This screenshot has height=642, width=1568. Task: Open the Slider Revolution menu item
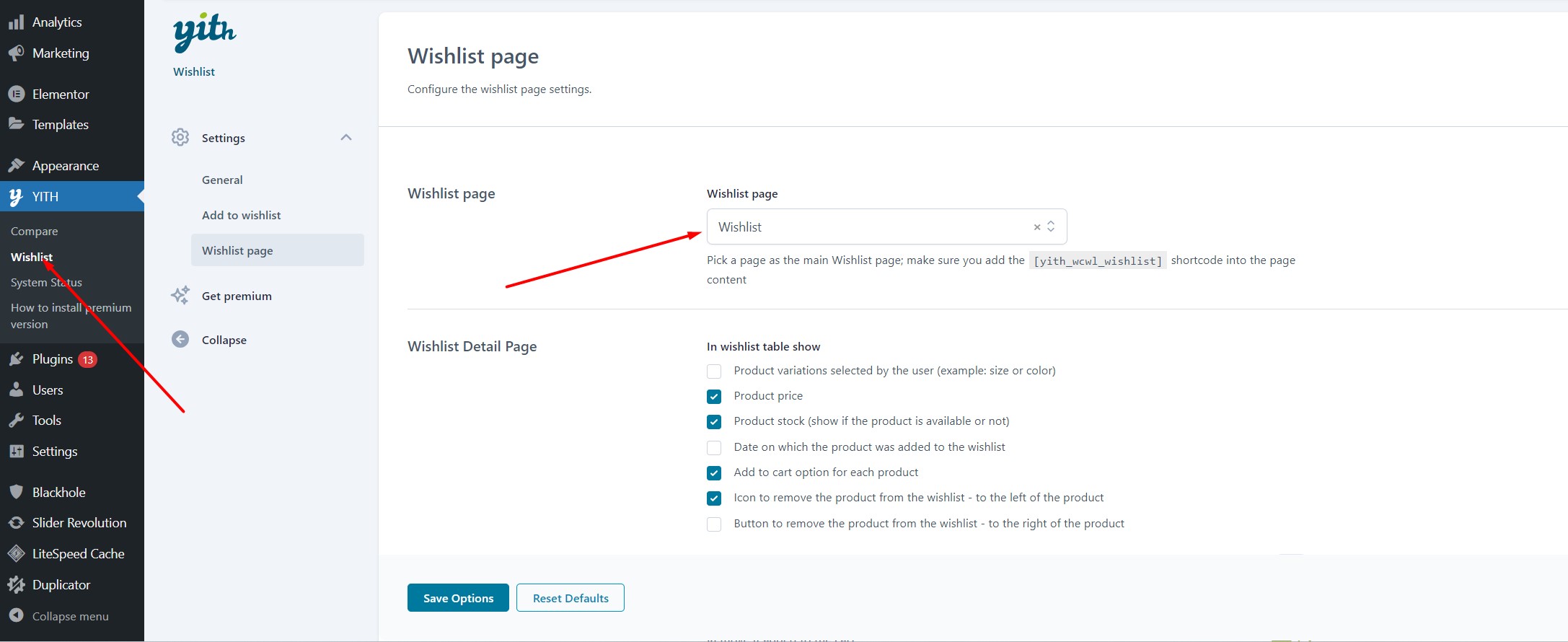[79, 523]
